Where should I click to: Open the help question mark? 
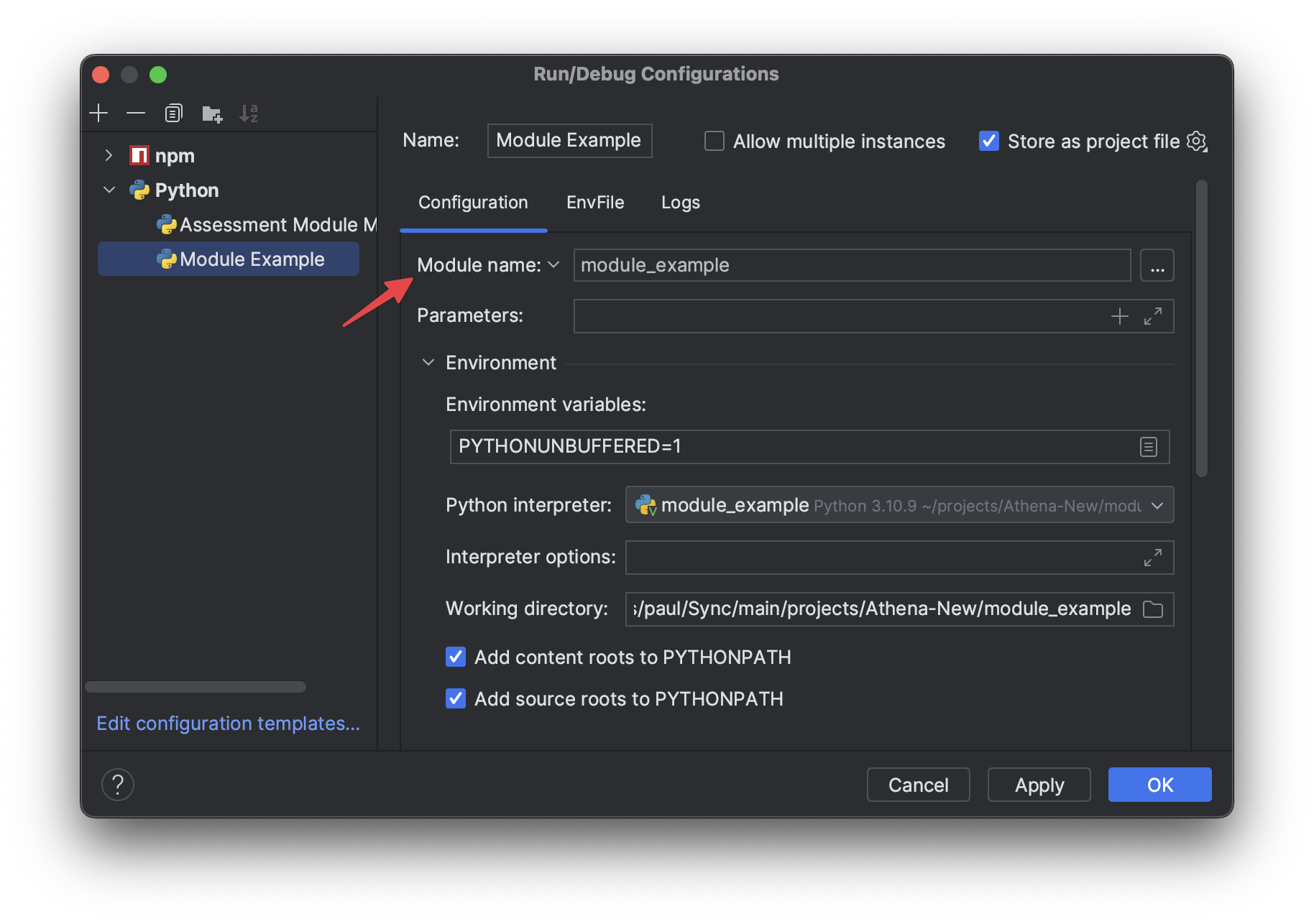click(118, 785)
